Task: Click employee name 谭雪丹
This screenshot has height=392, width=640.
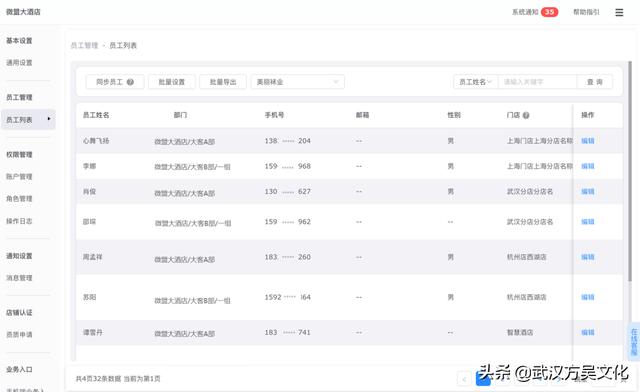Action: 93,332
